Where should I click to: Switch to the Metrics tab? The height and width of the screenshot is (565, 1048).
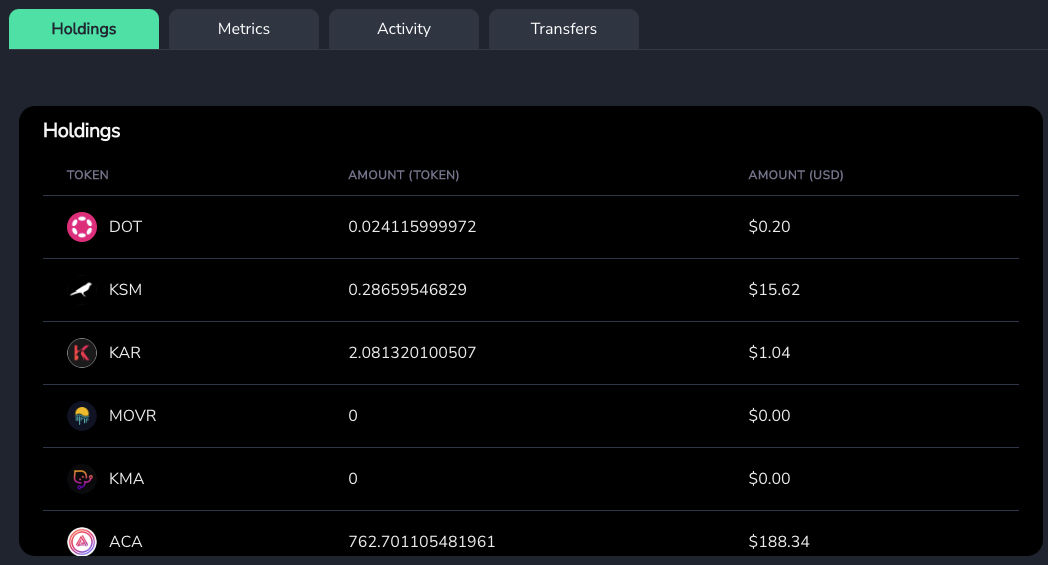coord(244,29)
